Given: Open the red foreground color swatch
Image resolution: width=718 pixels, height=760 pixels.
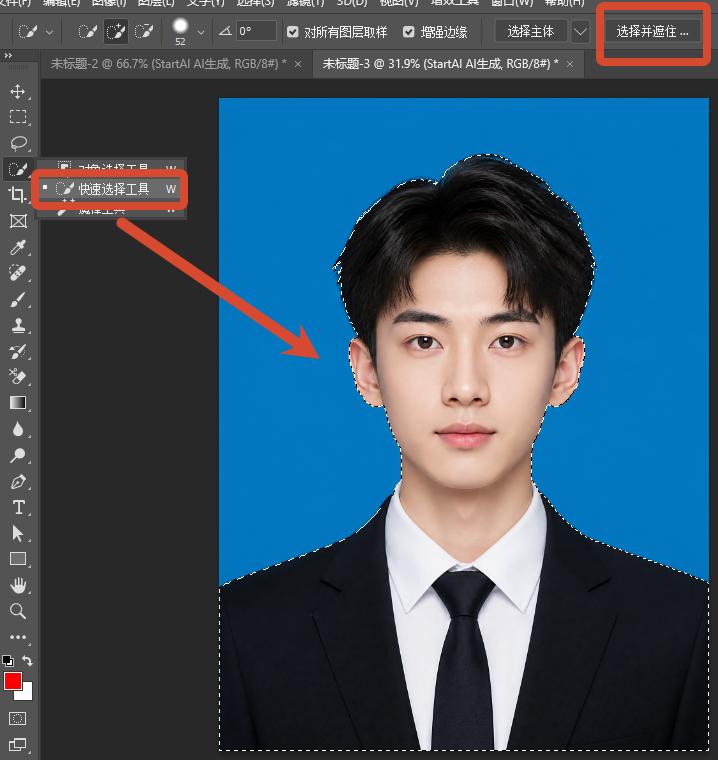Looking at the screenshot, I should point(13,681).
